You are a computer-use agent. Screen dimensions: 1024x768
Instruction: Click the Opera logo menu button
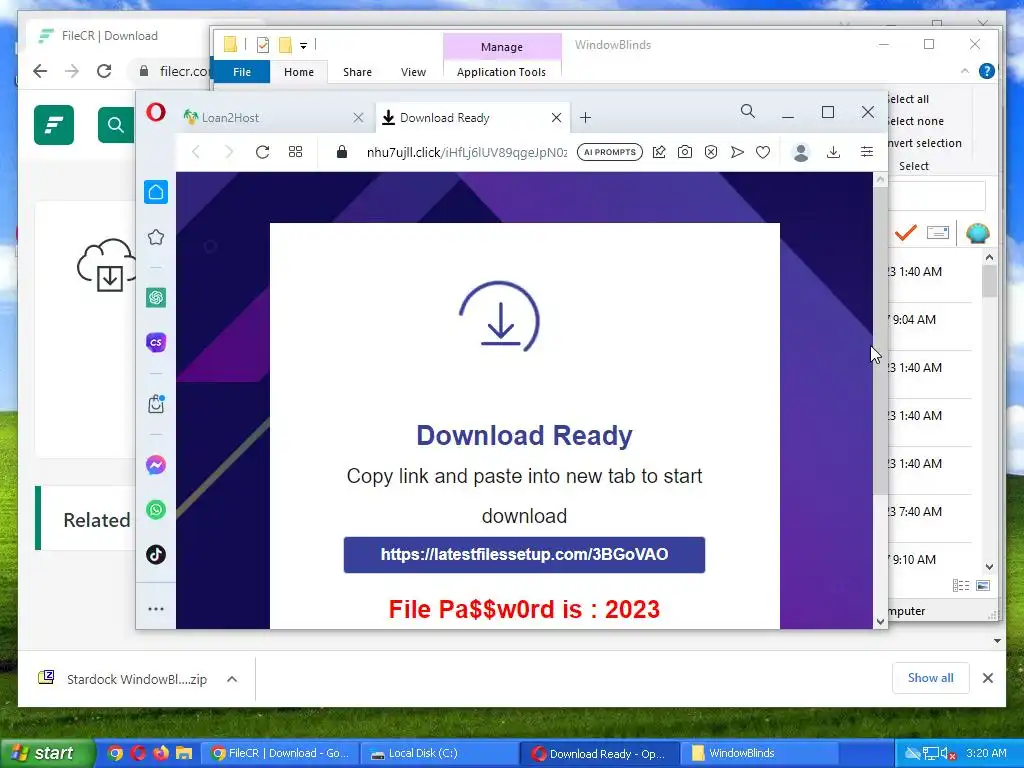tap(155, 112)
